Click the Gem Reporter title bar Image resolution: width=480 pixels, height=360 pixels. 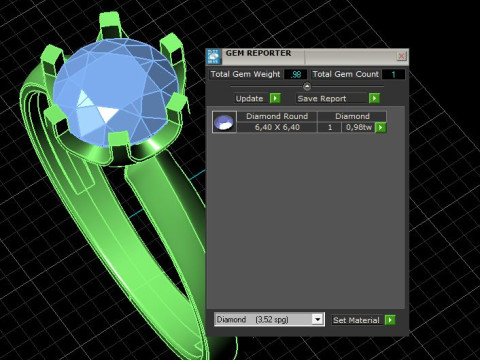(307, 56)
